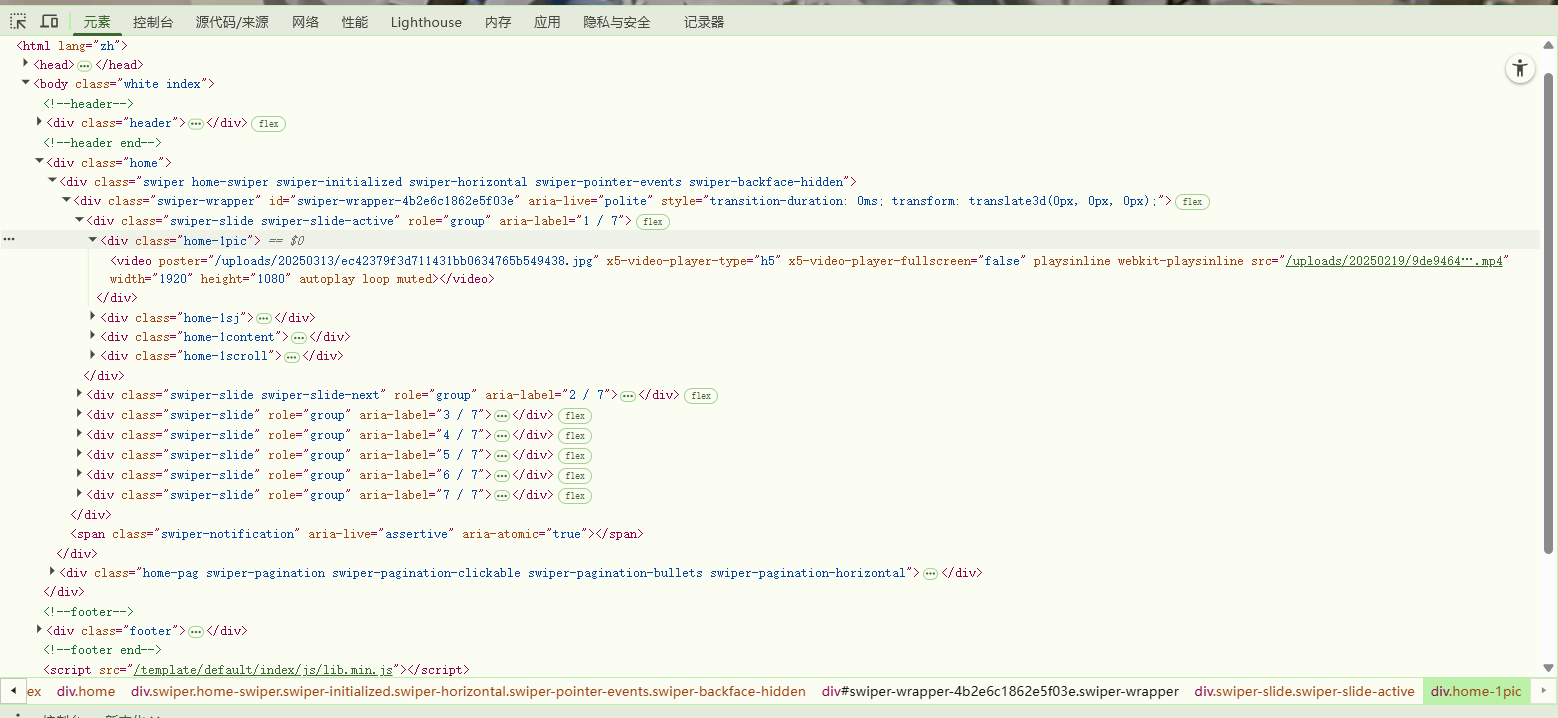
Task: Collapse the body class white index node
Action: (26, 83)
